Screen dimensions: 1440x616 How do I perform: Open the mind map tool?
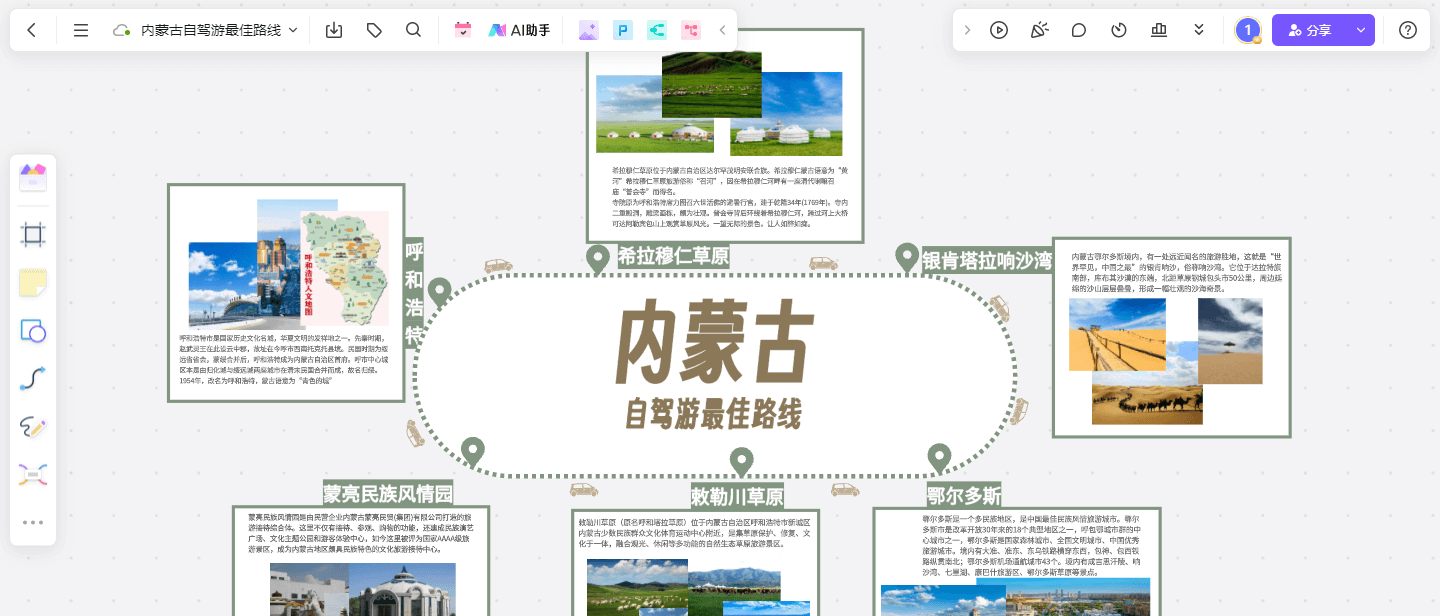pyautogui.click(x=33, y=473)
